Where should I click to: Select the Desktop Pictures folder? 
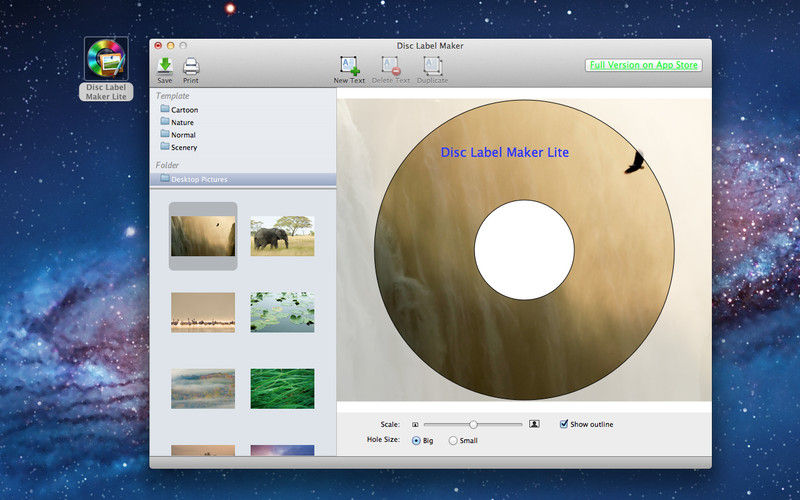coord(243,179)
